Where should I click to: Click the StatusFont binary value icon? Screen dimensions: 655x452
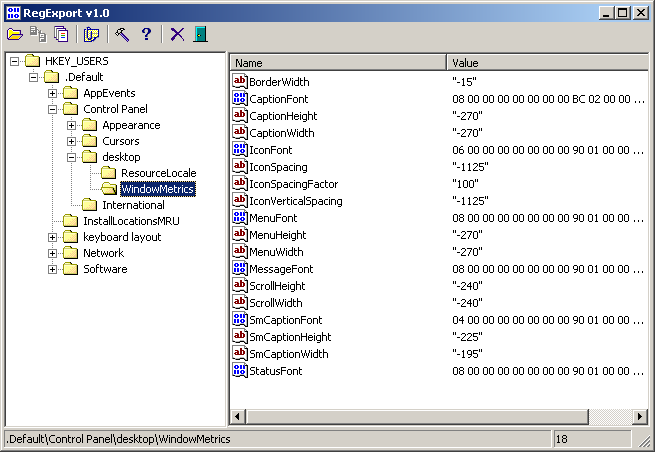[x=240, y=370]
